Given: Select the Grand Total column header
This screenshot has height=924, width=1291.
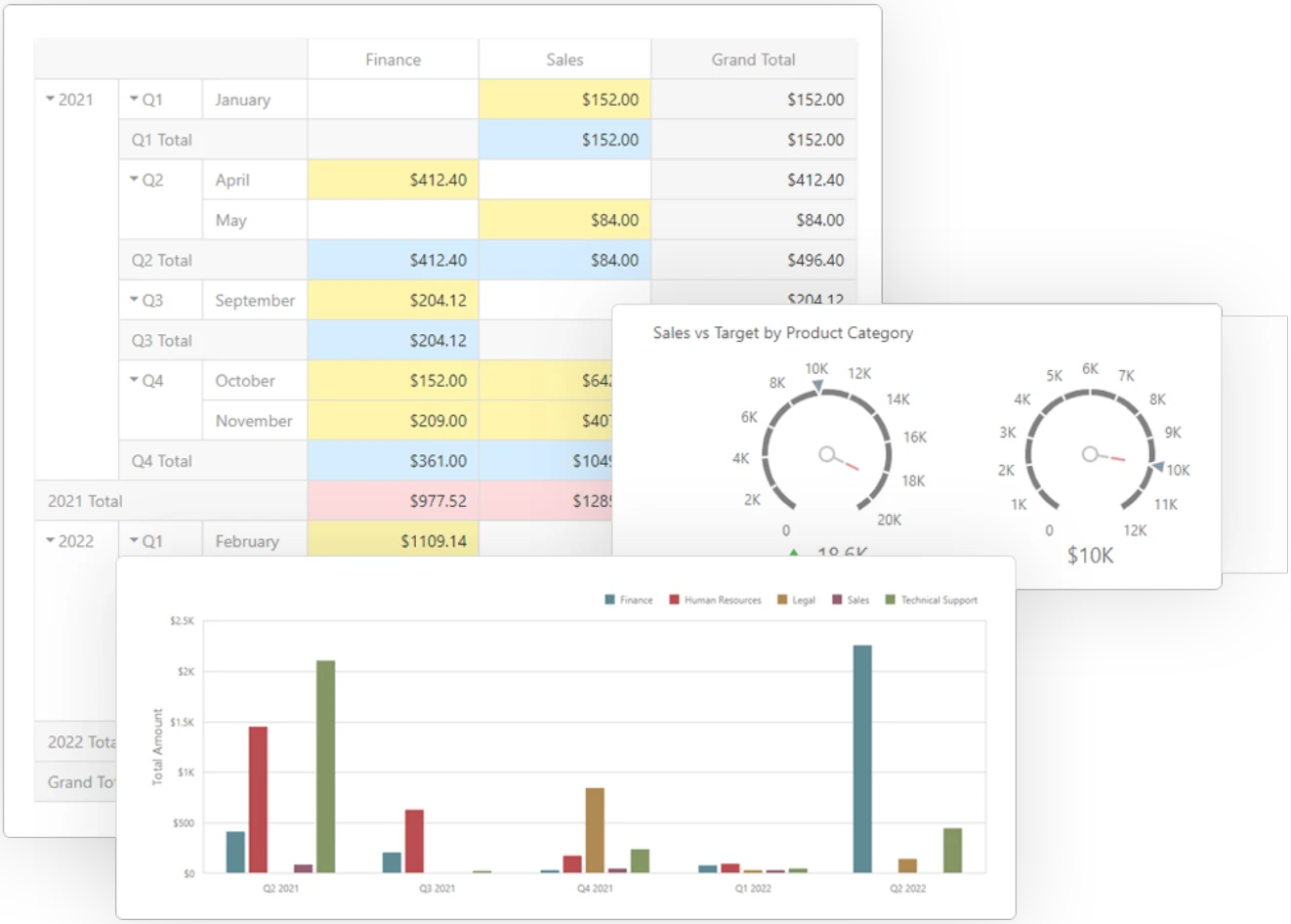Looking at the screenshot, I should 753,60.
